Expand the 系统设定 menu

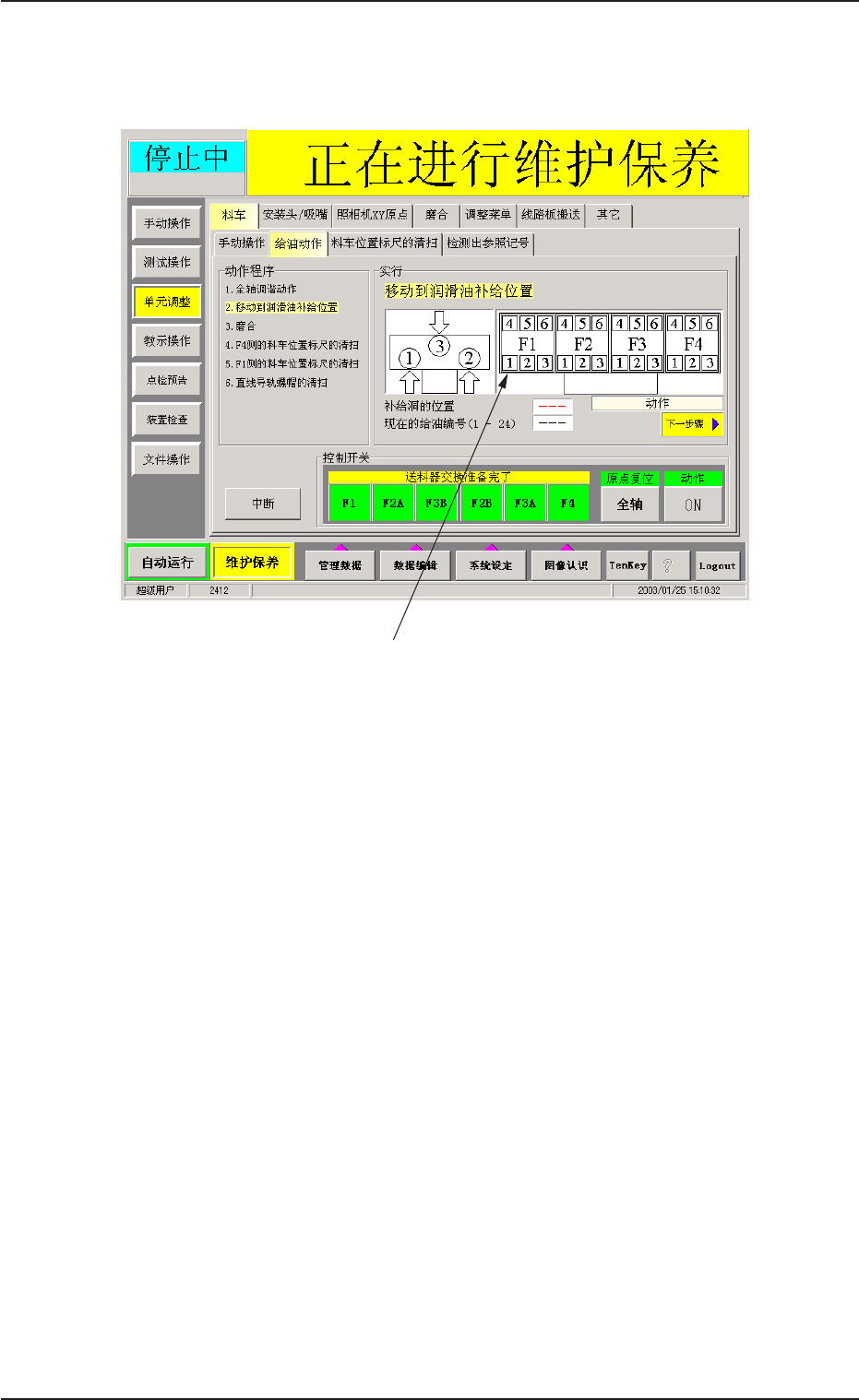point(491,565)
